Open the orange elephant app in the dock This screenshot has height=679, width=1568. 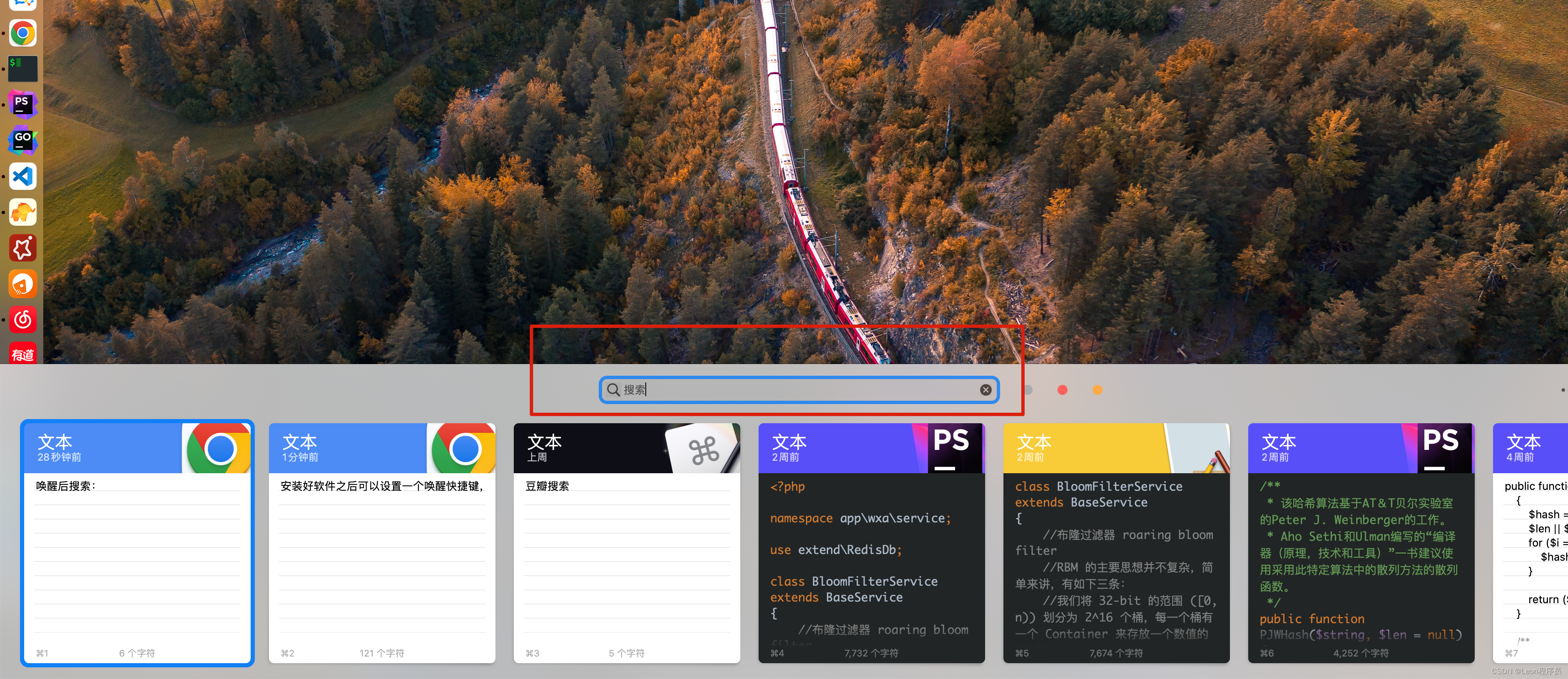coord(22,212)
